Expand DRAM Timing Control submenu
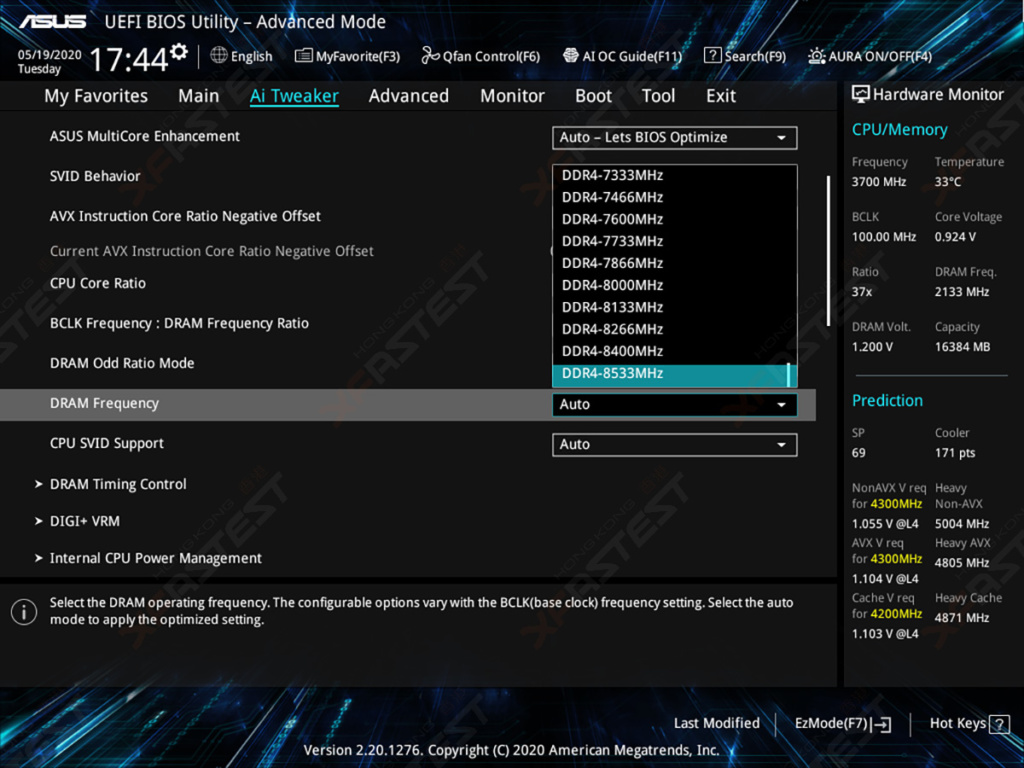This screenshot has width=1024, height=768. pyautogui.click(x=118, y=484)
